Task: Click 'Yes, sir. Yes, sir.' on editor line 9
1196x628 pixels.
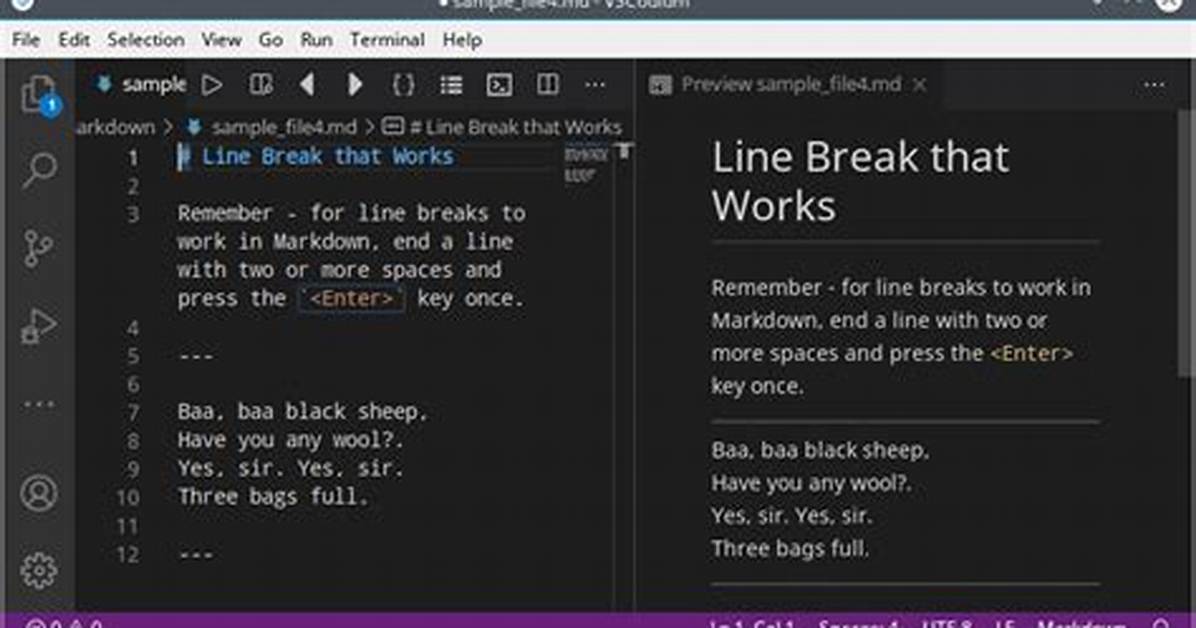Action: (x=291, y=469)
